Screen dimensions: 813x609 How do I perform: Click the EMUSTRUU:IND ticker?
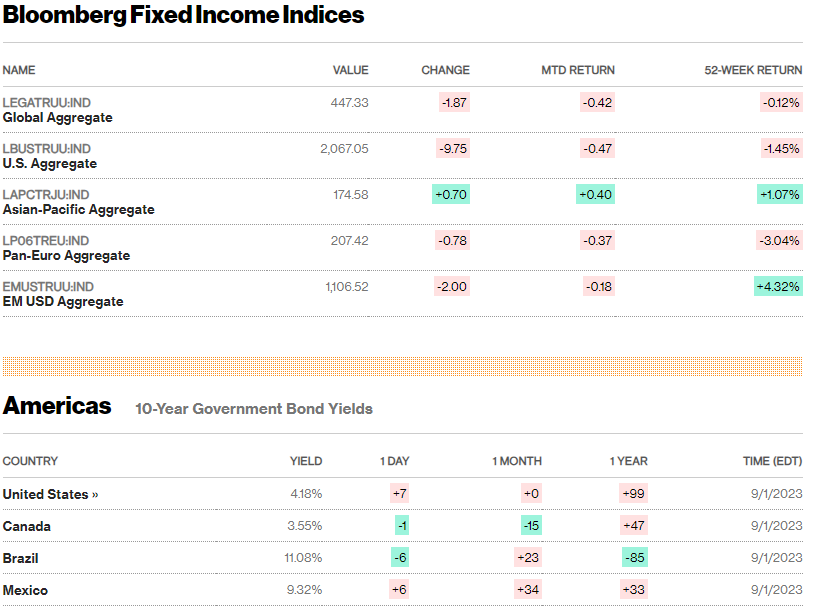point(48,287)
